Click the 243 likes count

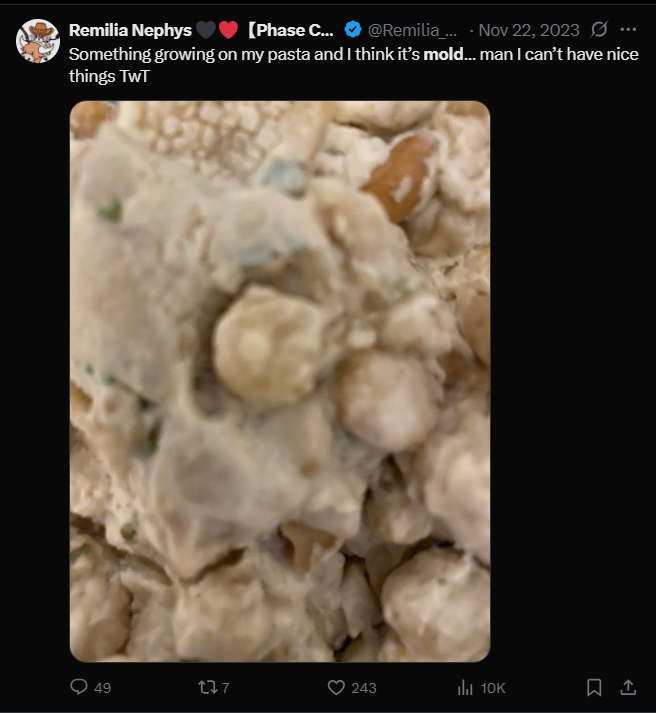click(364, 688)
